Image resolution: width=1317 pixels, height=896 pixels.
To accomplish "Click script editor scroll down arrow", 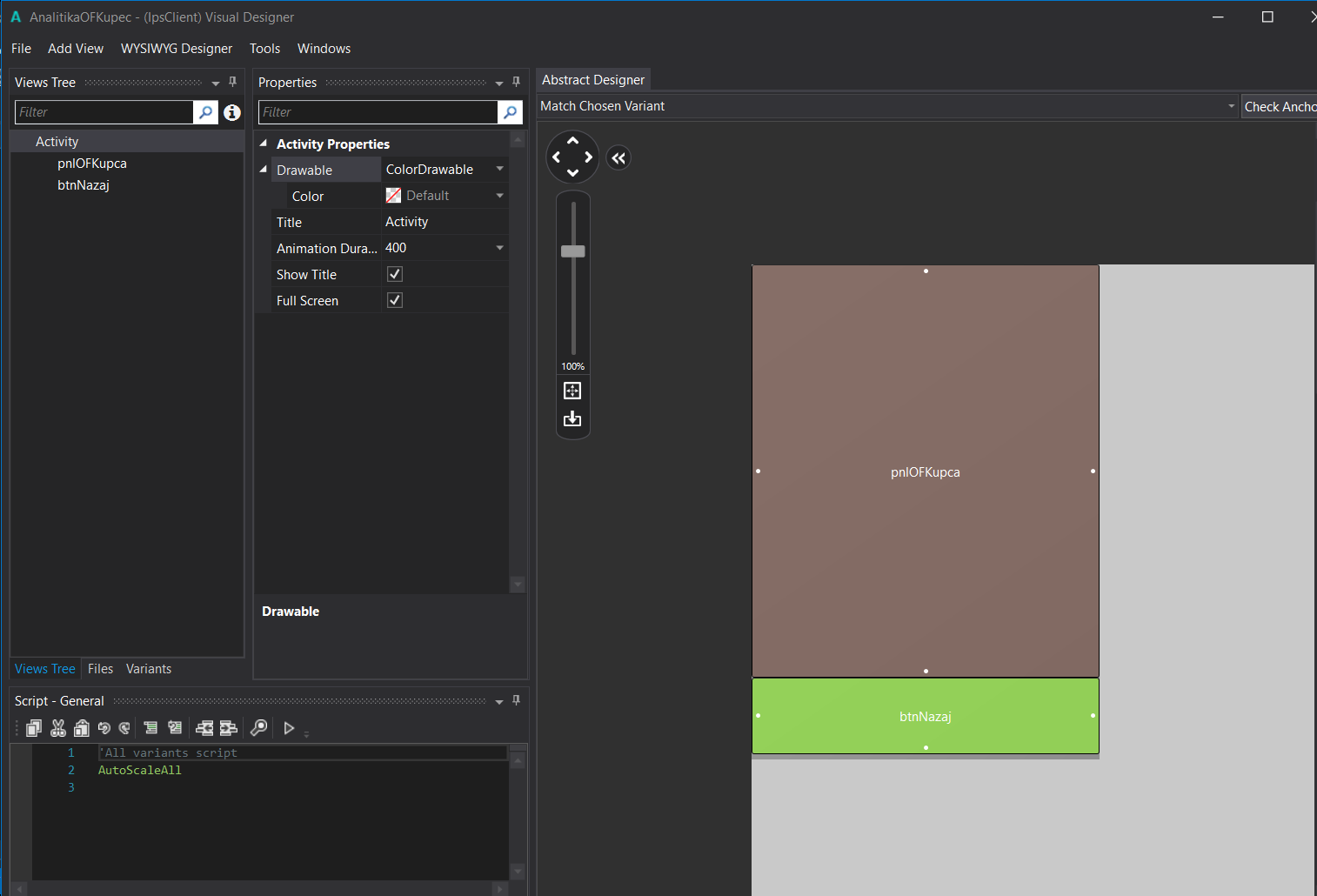I will coord(518,871).
